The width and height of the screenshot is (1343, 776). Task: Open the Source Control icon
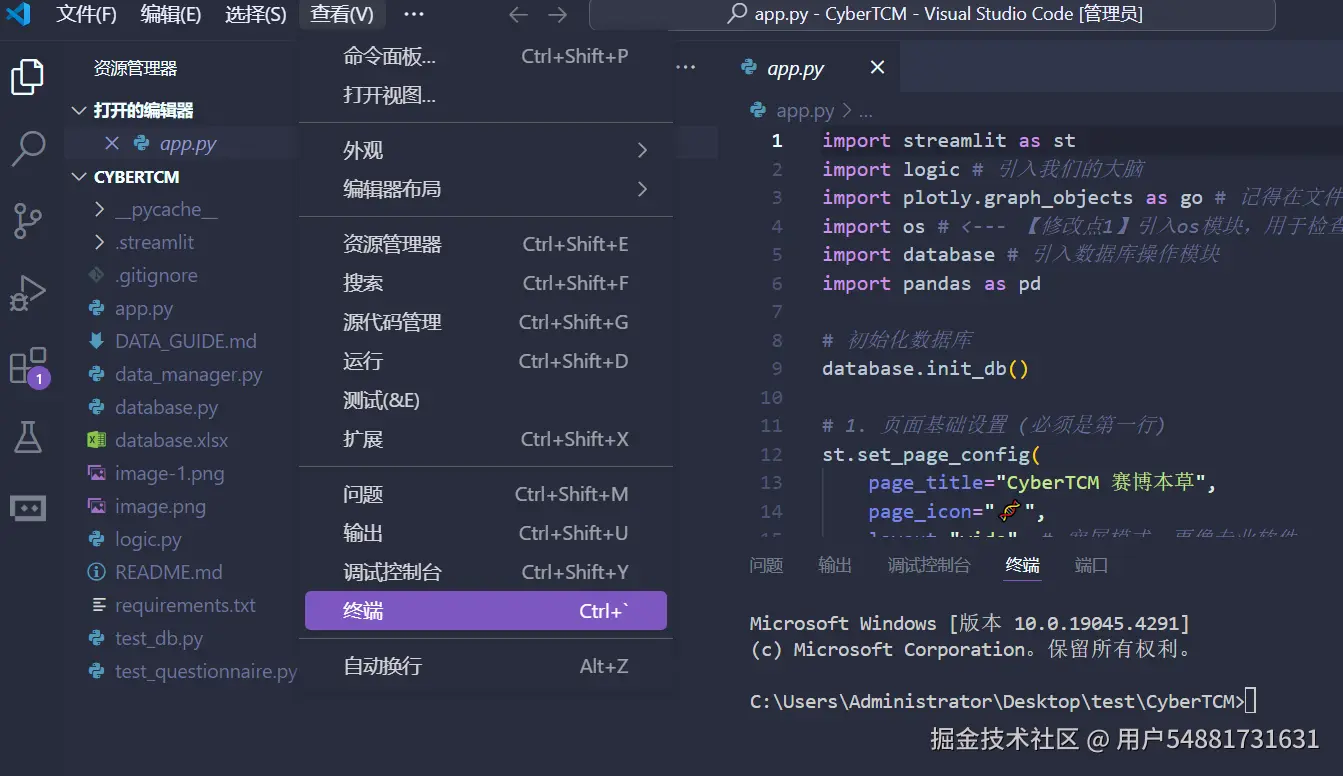coord(27,220)
